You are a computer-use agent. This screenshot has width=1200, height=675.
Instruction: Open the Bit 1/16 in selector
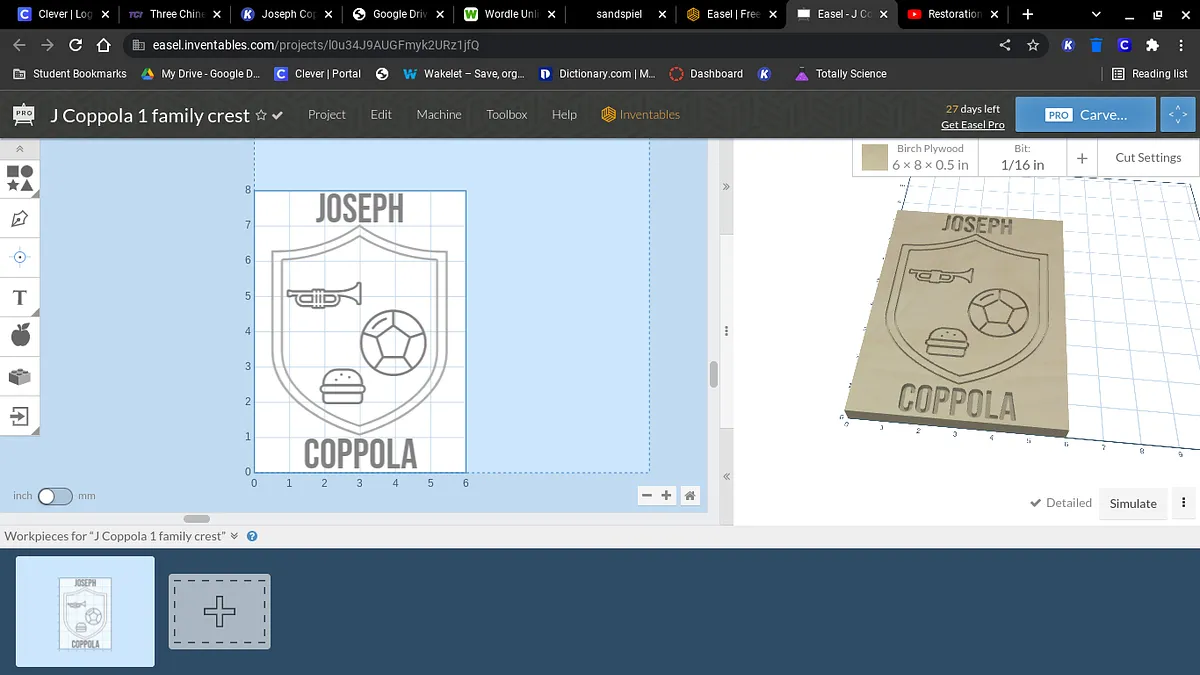coord(1022,158)
